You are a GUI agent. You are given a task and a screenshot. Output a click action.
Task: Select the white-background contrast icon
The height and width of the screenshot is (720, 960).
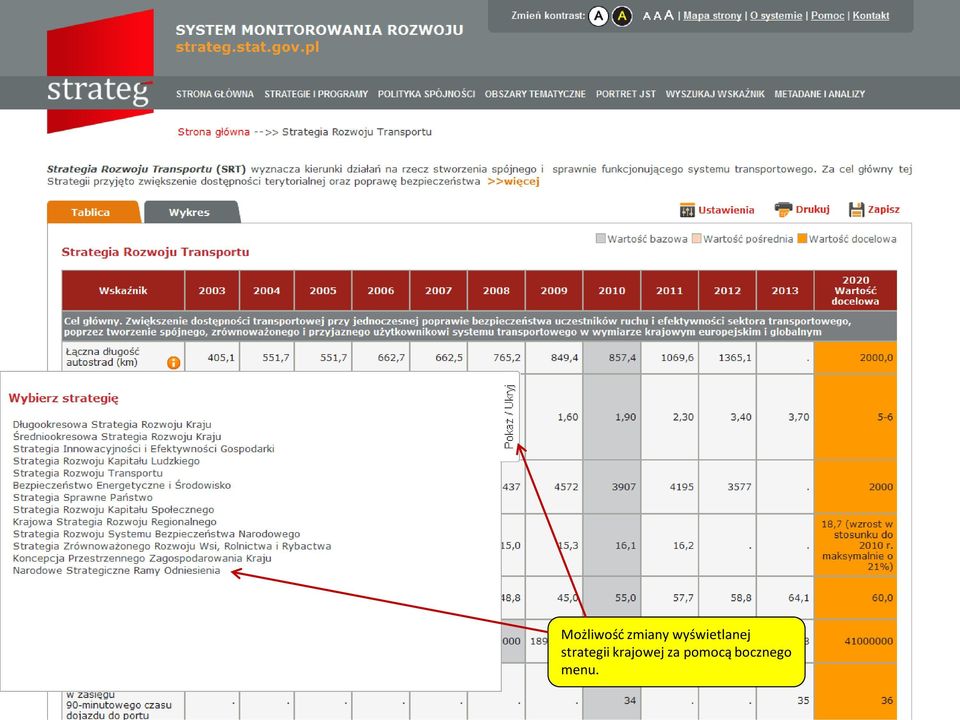(598, 16)
